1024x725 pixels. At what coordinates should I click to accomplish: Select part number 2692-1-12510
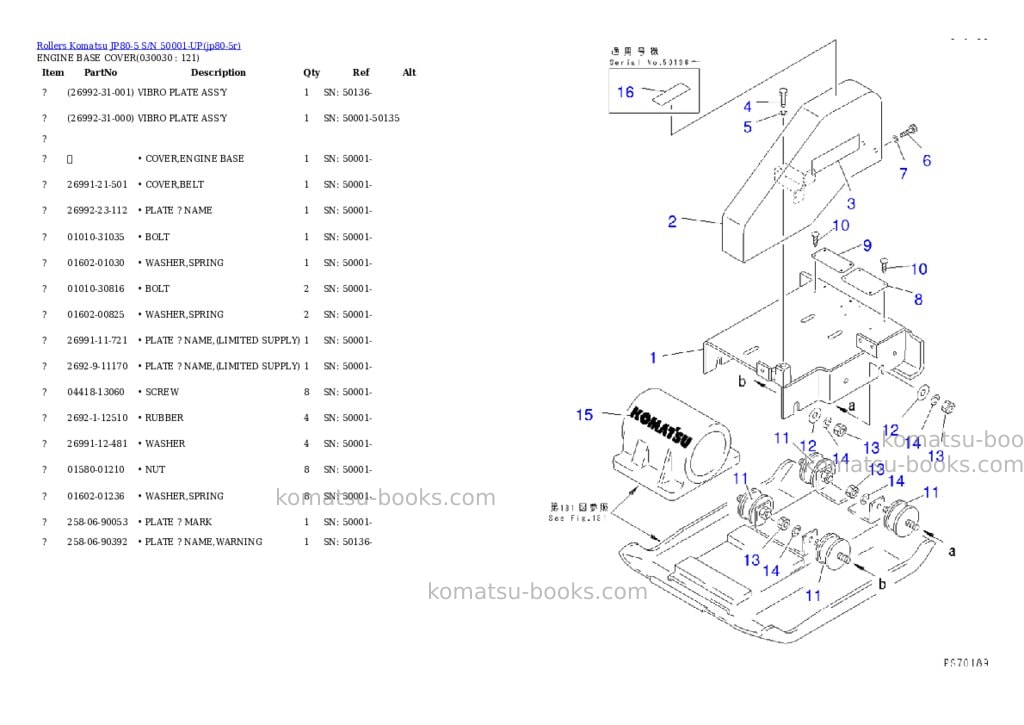pos(97,418)
